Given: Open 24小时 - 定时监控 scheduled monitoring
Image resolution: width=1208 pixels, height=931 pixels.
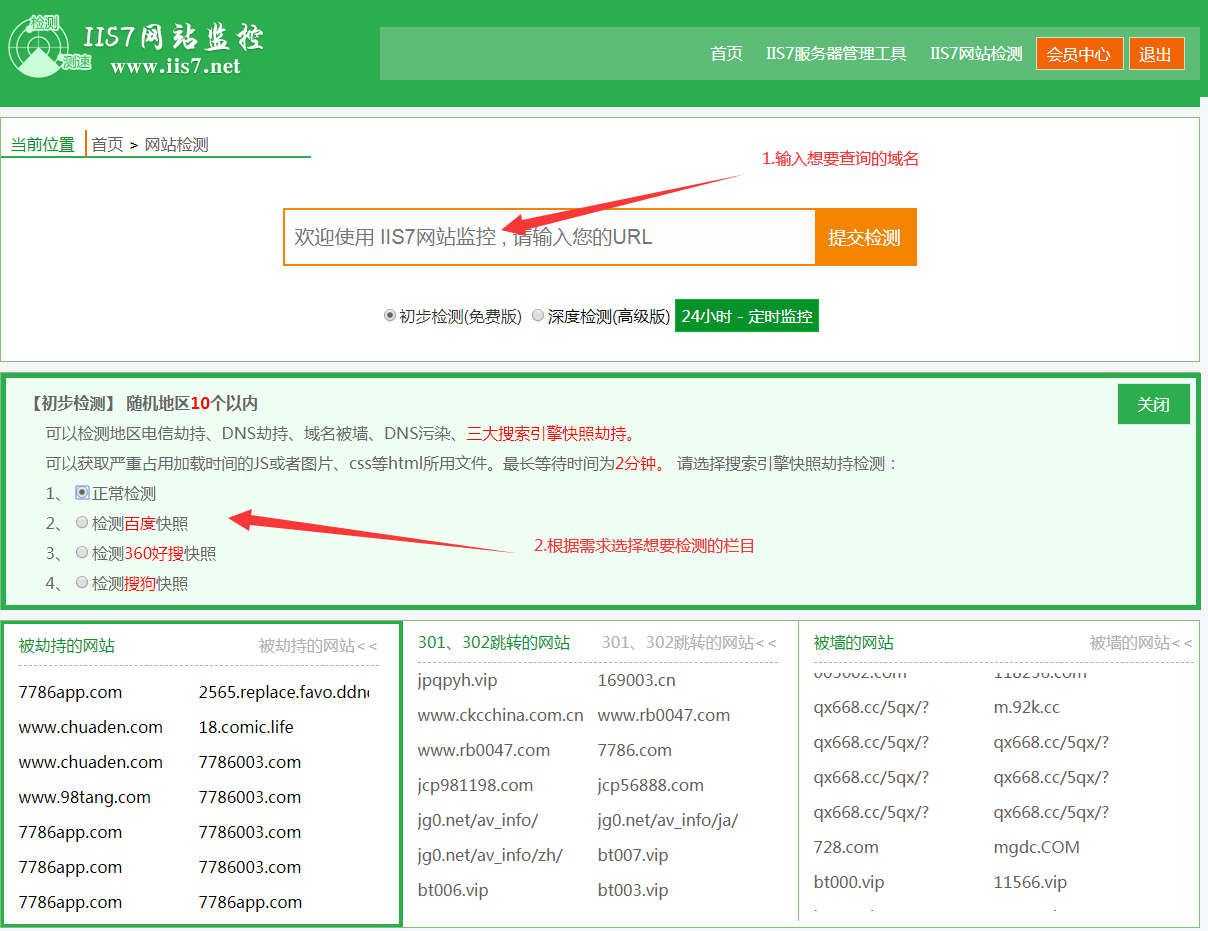Looking at the screenshot, I should (747, 316).
